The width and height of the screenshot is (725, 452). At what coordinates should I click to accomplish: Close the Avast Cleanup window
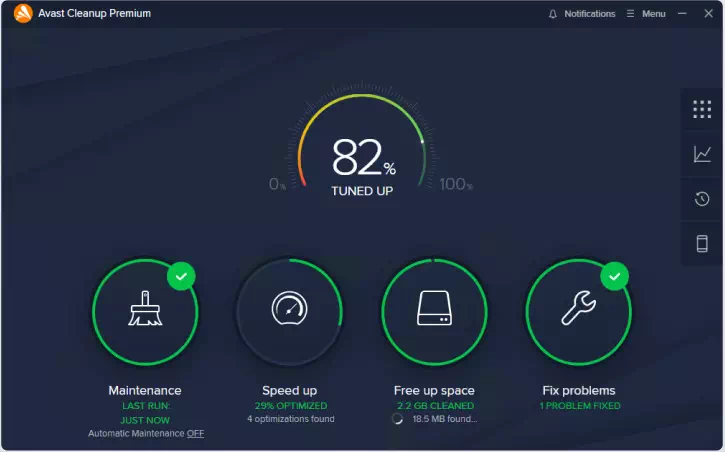click(708, 13)
